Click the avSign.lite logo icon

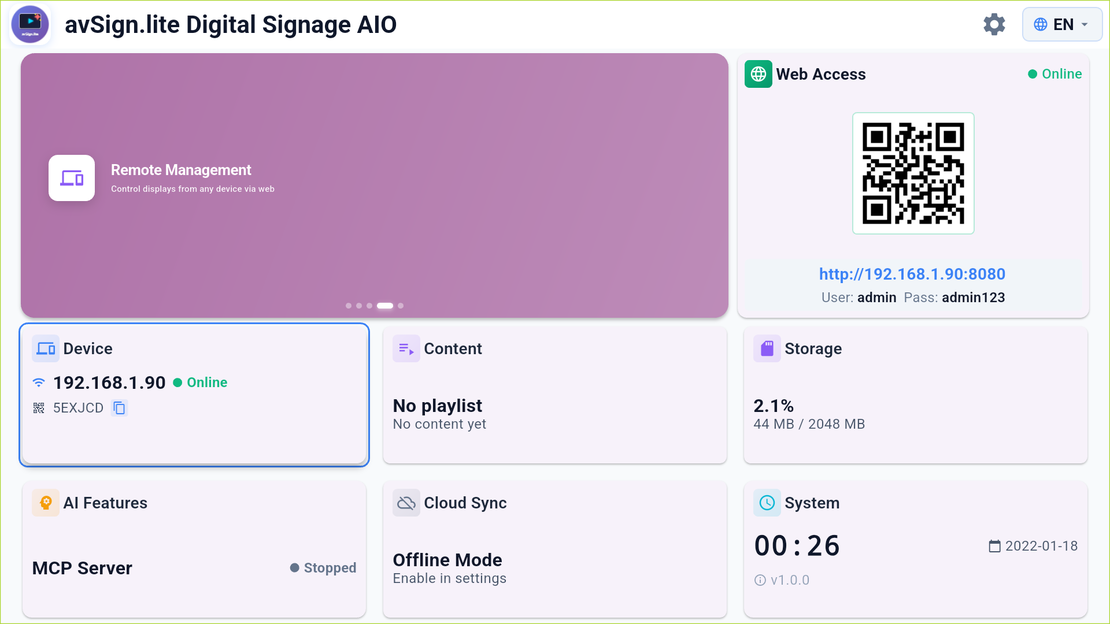[30, 24]
